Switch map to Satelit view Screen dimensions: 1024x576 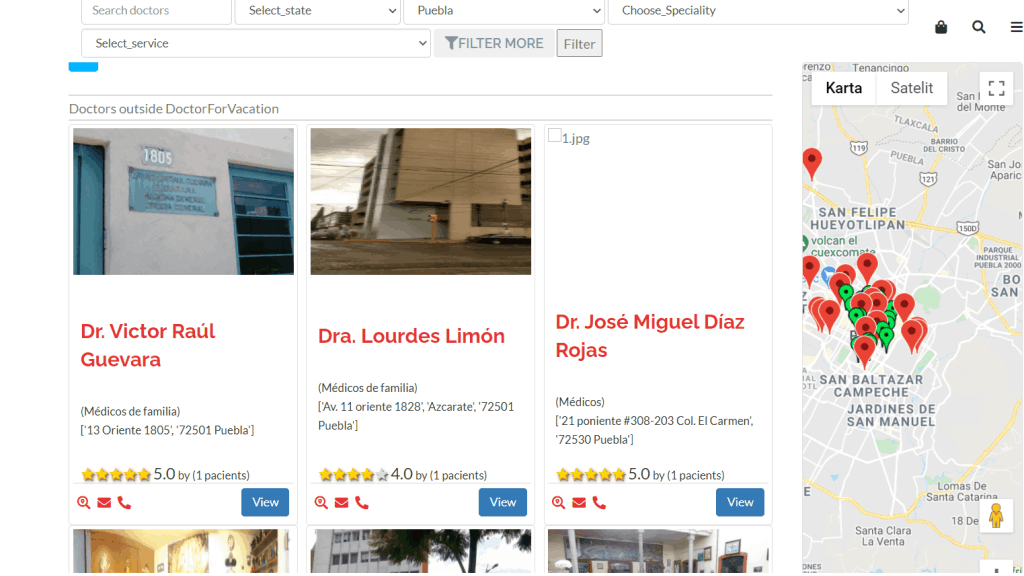click(911, 88)
